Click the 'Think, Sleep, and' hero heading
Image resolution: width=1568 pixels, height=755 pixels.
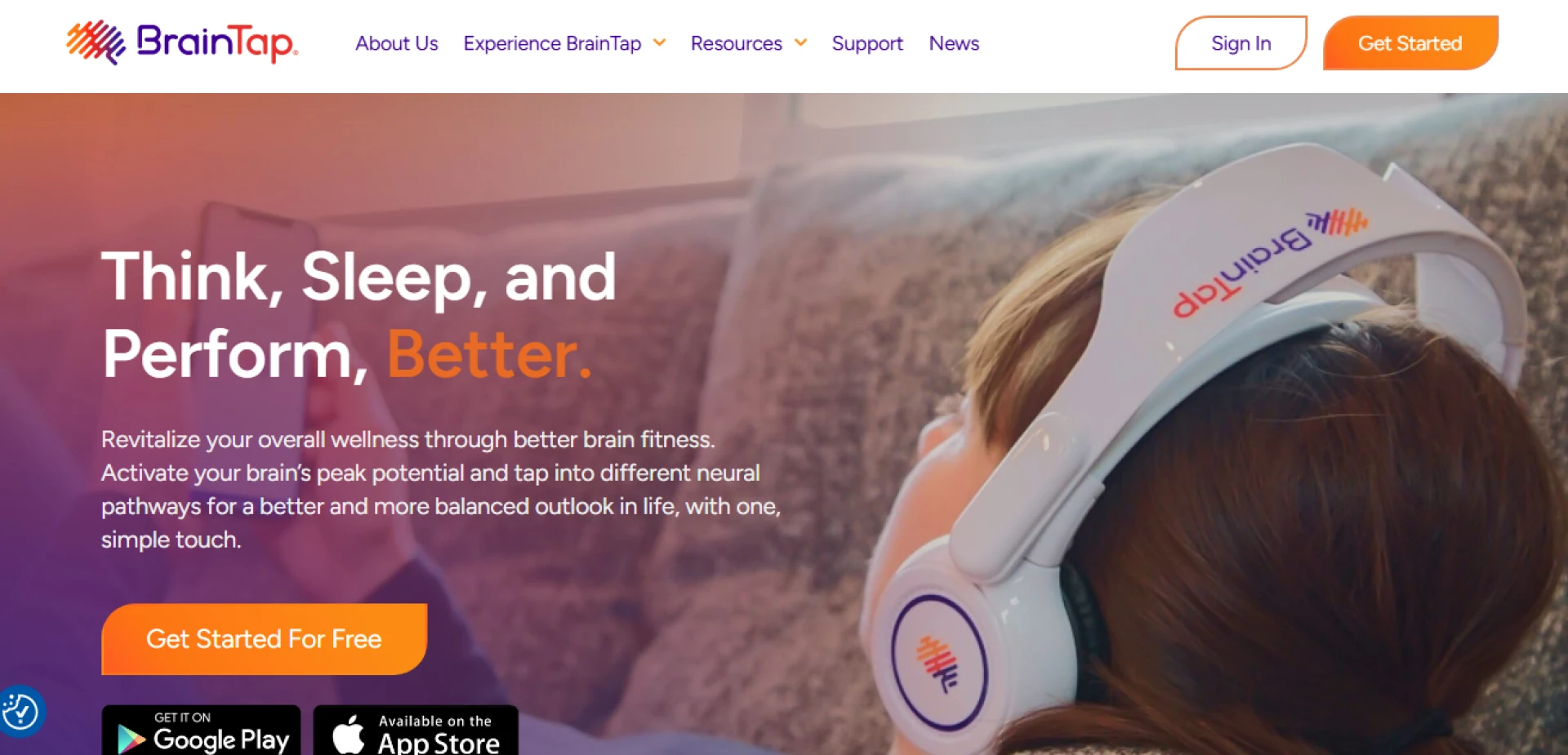pyautogui.click(x=359, y=278)
